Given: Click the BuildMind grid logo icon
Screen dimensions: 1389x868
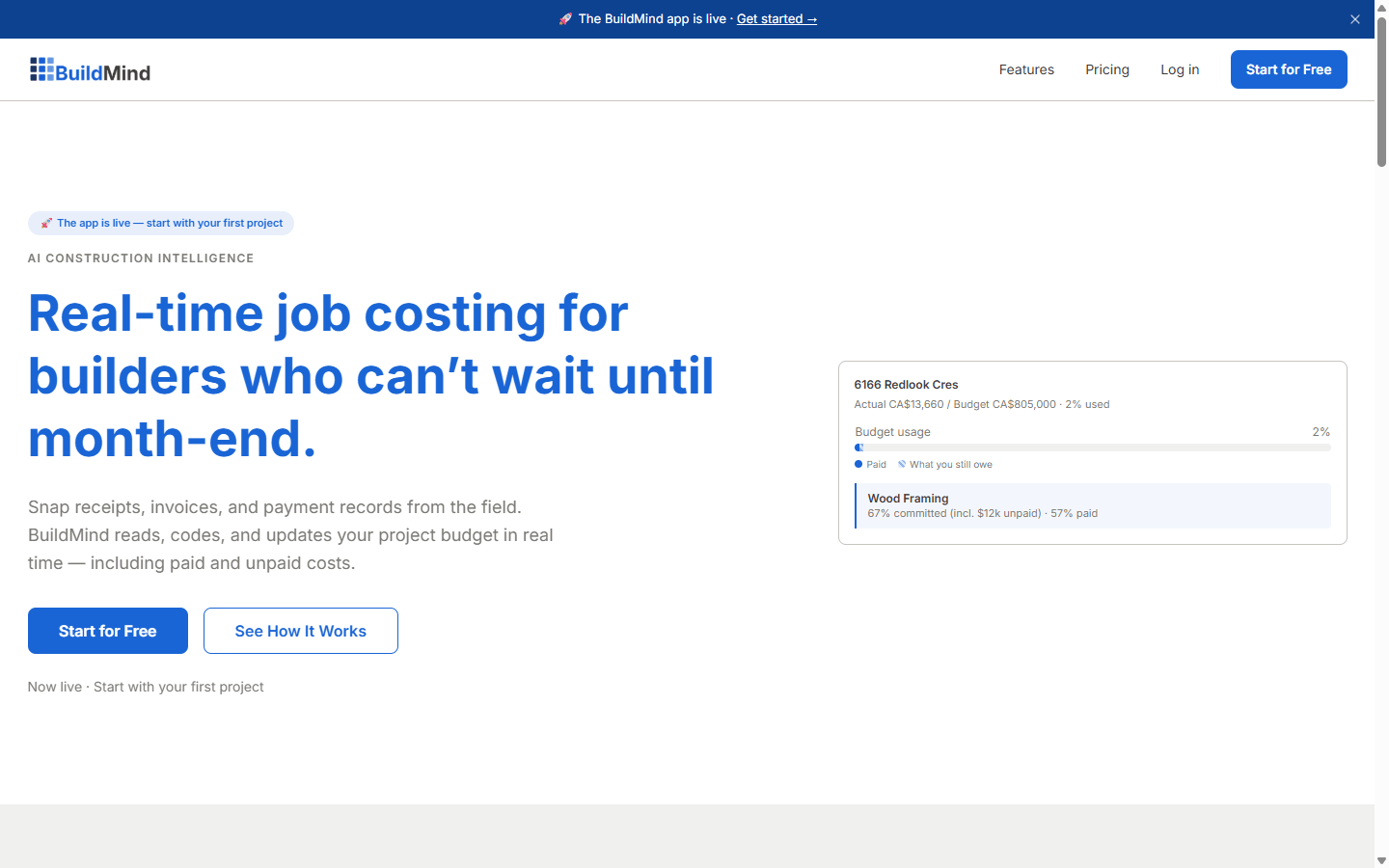Looking at the screenshot, I should [x=41, y=69].
